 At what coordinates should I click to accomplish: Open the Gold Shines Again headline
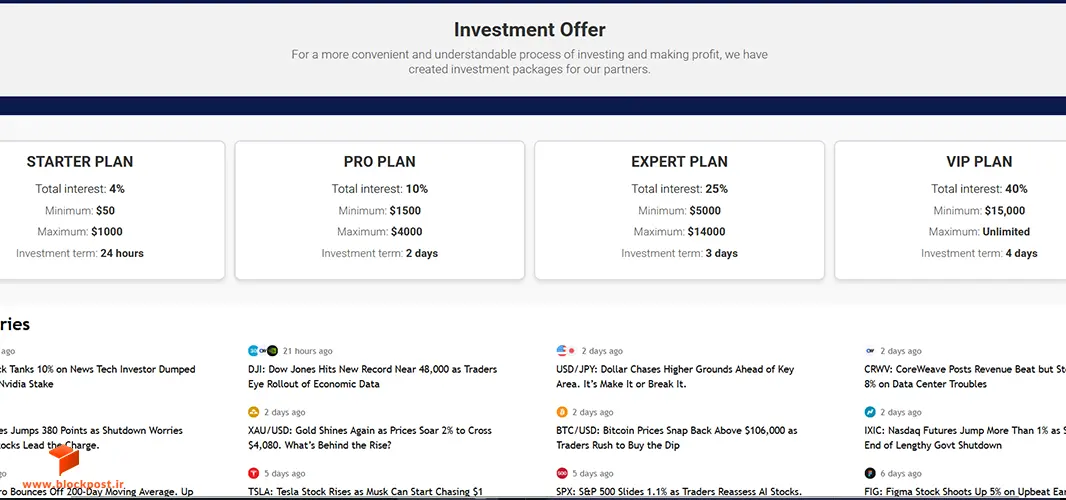pos(370,438)
